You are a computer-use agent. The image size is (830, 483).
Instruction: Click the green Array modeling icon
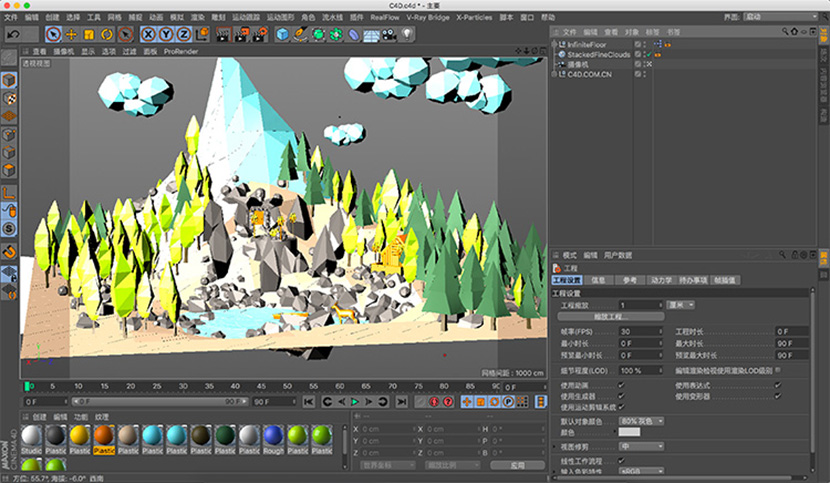[336, 34]
